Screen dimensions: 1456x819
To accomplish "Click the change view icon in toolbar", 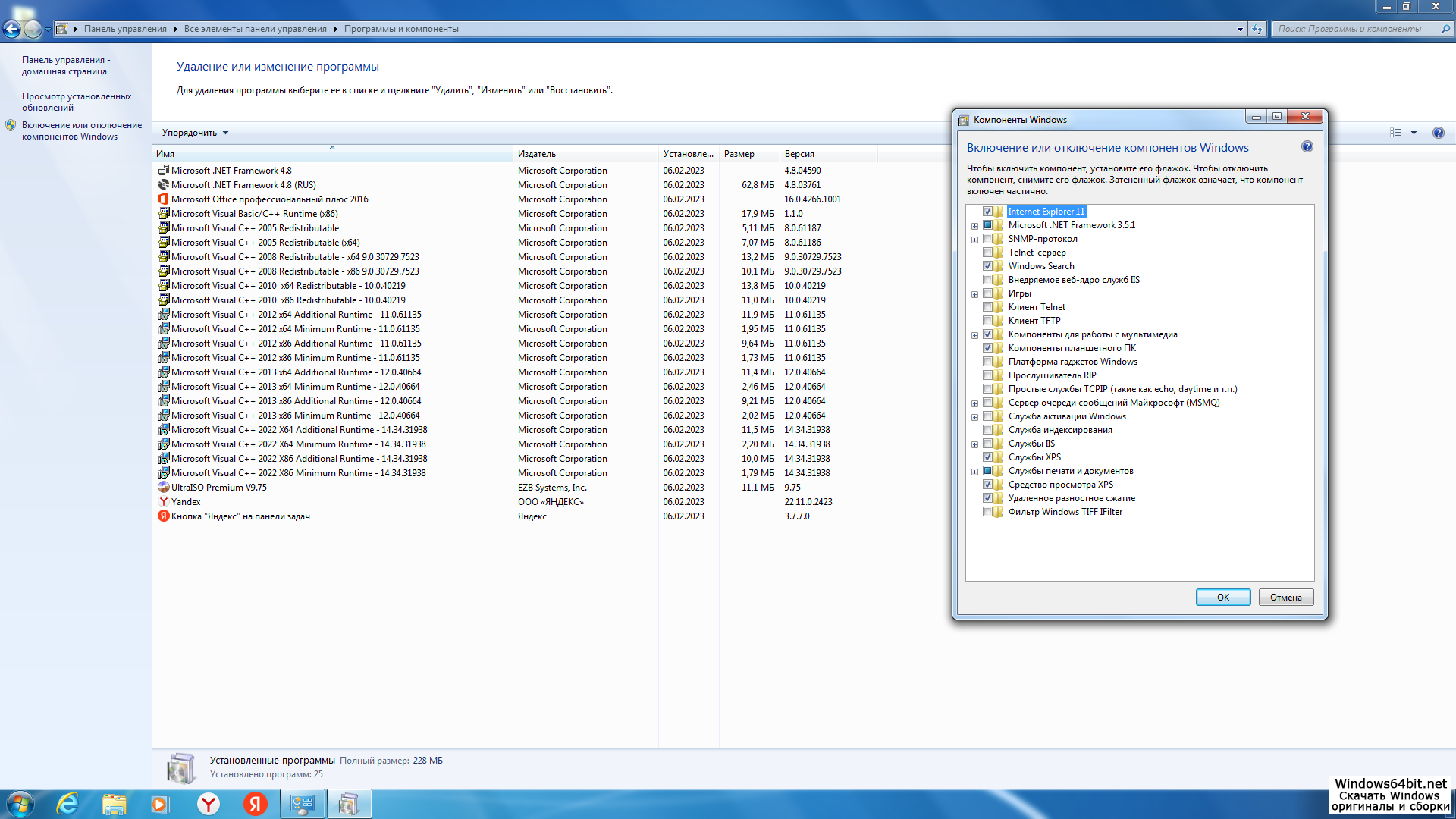I will (x=1396, y=133).
